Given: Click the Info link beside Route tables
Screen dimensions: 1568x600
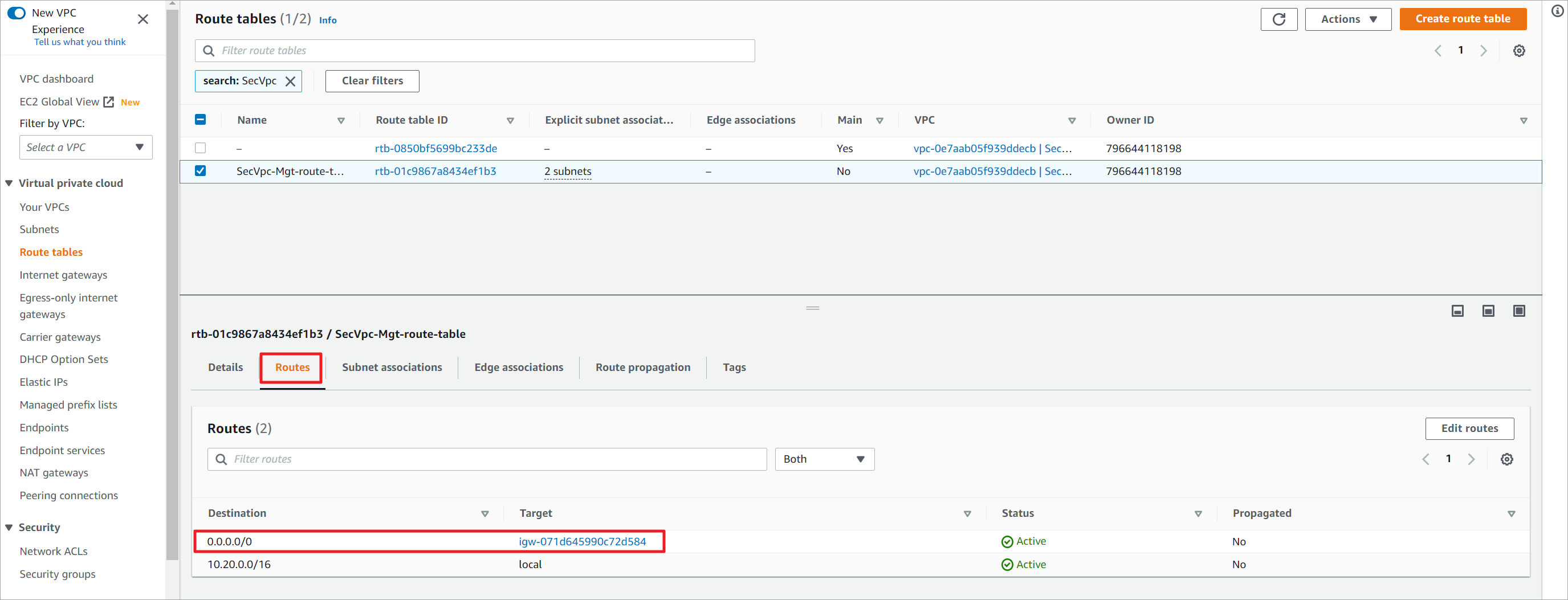Looking at the screenshot, I should point(328,21).
